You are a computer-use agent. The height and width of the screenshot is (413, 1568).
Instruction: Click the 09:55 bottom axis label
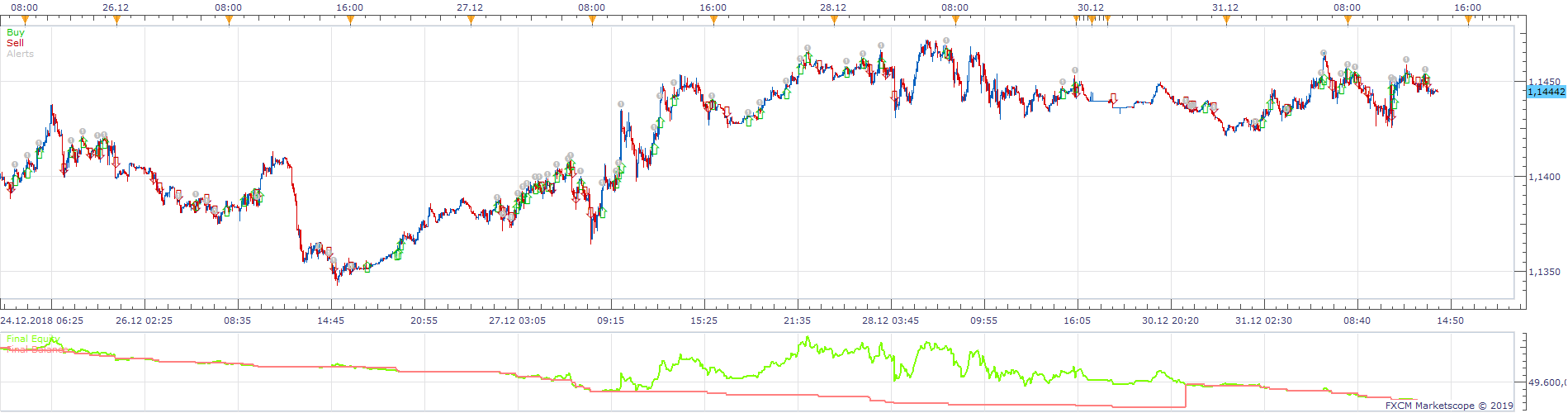984,320
